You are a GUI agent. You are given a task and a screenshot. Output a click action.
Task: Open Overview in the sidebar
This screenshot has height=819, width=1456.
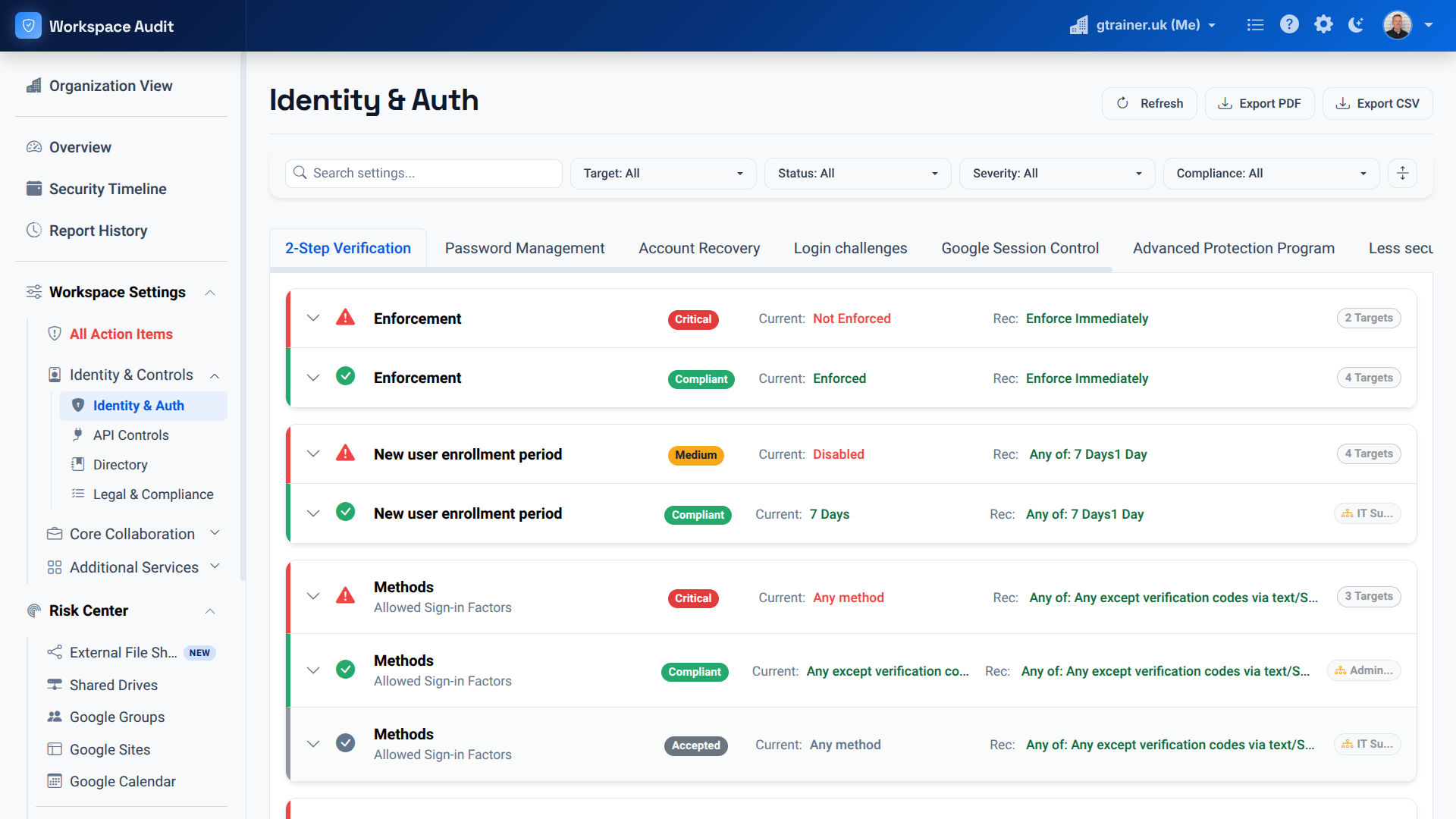point(80,147)
